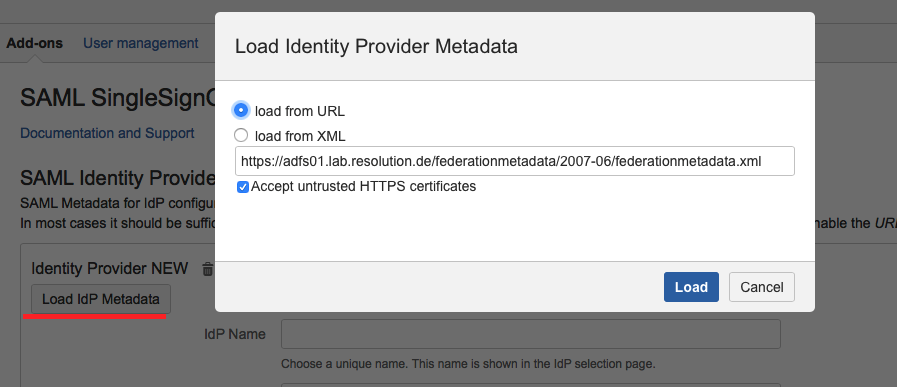The width and height of the screenshot is (897, 387).
Task: Open Documentation and Support link
Action: click(x=107, y=133)
